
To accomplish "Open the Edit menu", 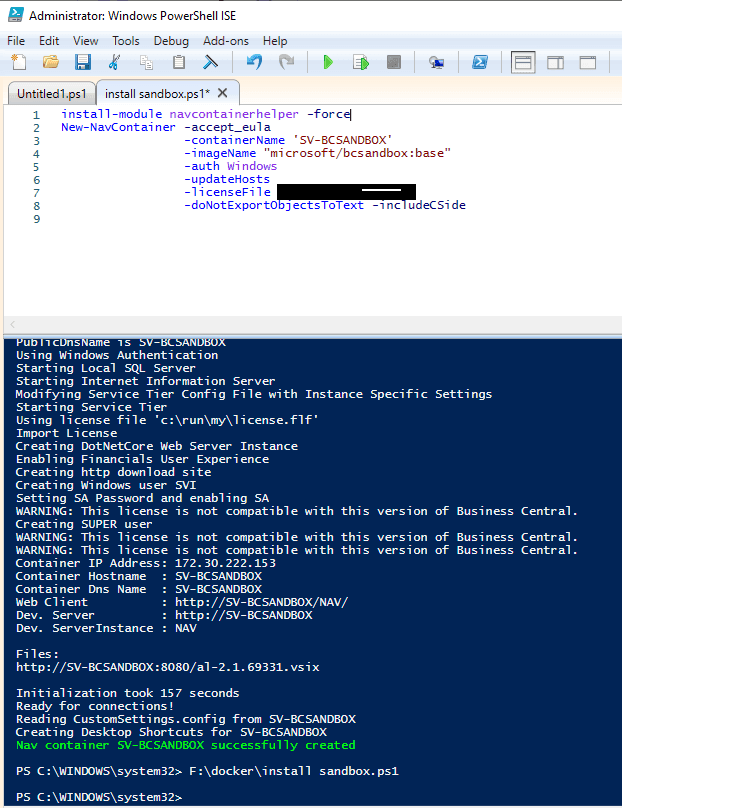I will (x=49, y=41).
